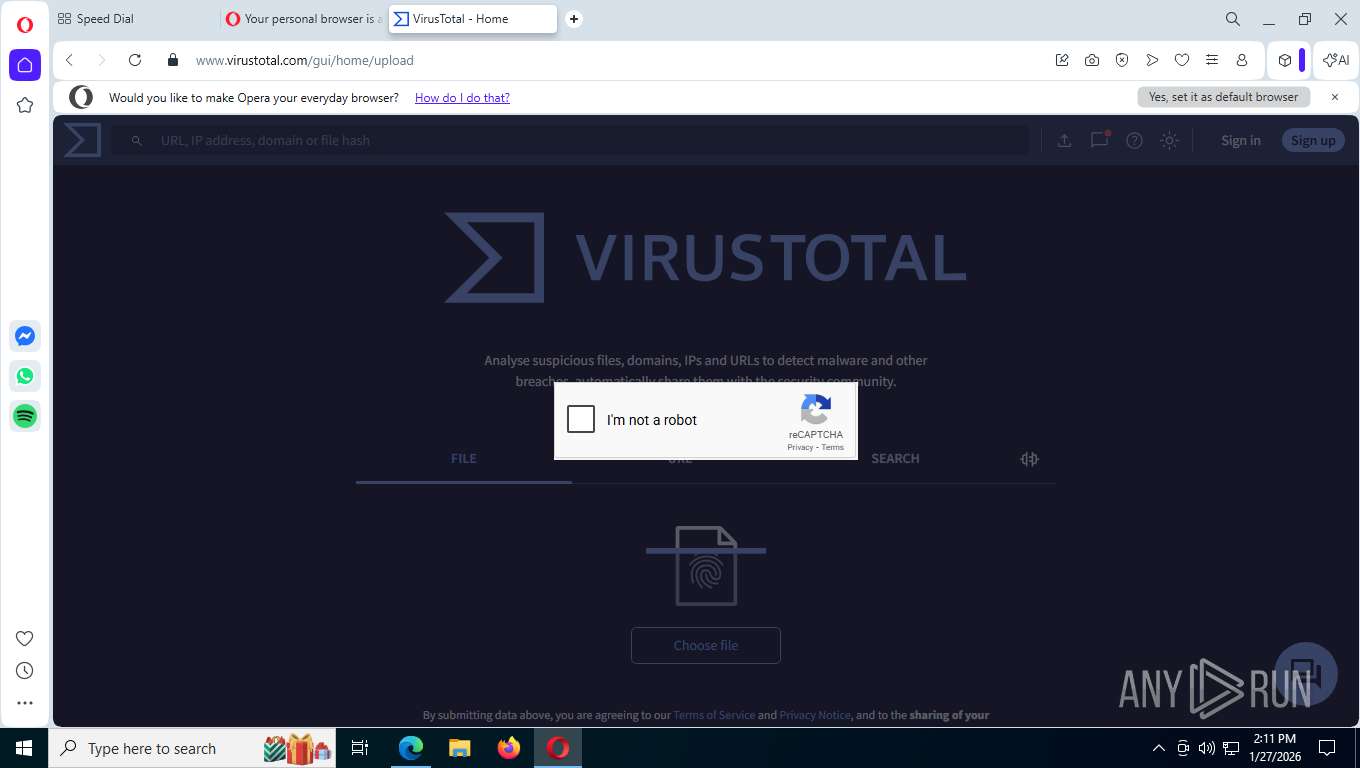Image resolution: width=1360 pixels, height=768 pixels.
Task: Click the smart search icon beside SEARCH
Action: click(1029, 459)
